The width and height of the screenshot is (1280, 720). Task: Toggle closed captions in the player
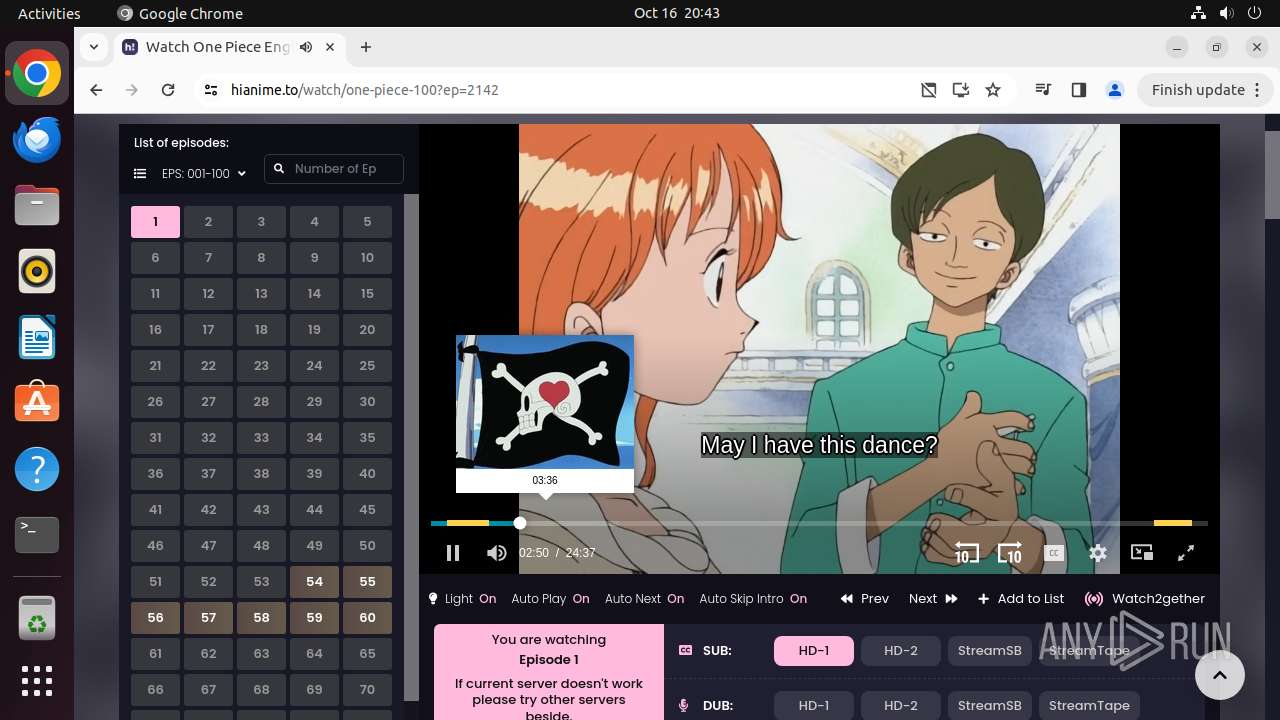click(1054, 553)
